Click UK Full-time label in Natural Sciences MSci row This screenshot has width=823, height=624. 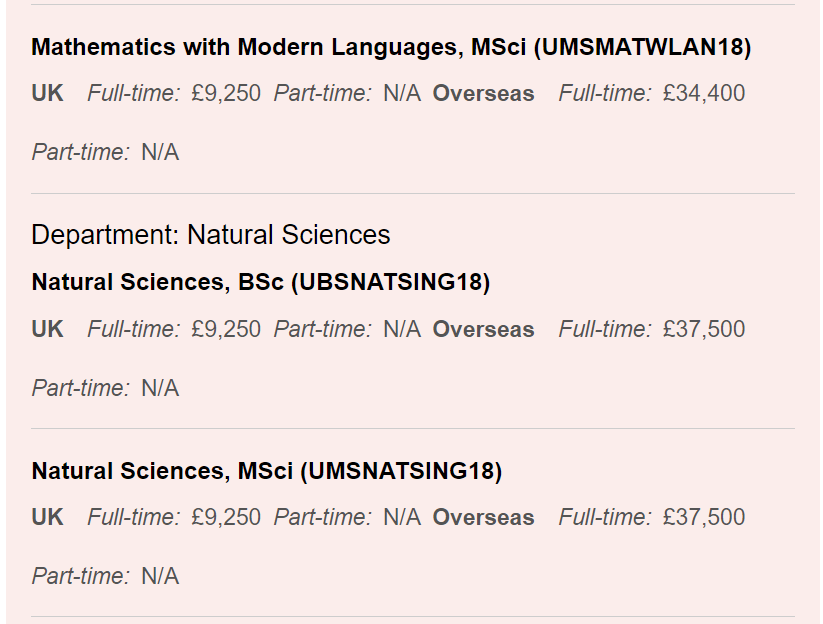(133, 517)
